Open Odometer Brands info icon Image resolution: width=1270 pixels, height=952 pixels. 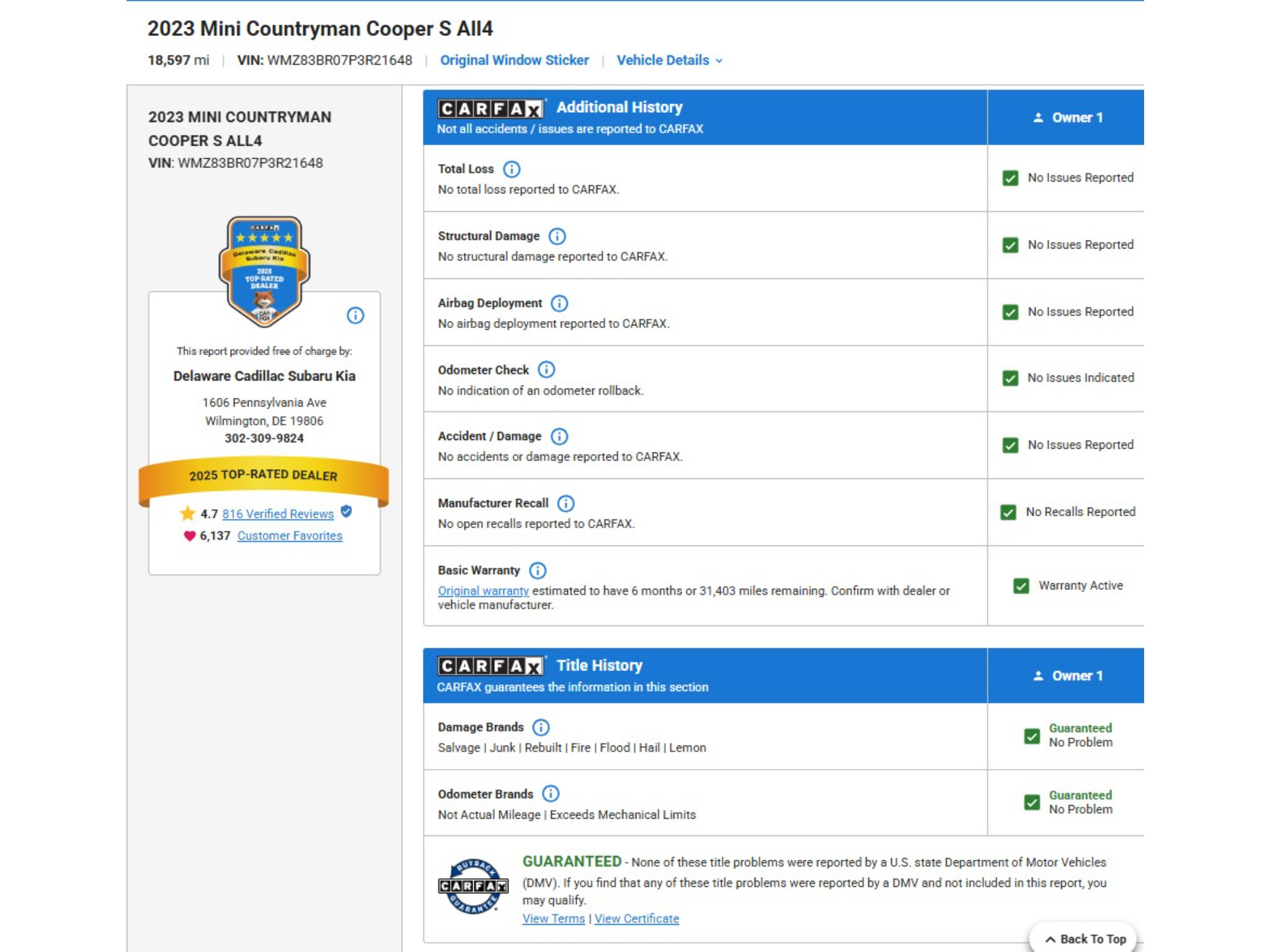tap(551, 794)
